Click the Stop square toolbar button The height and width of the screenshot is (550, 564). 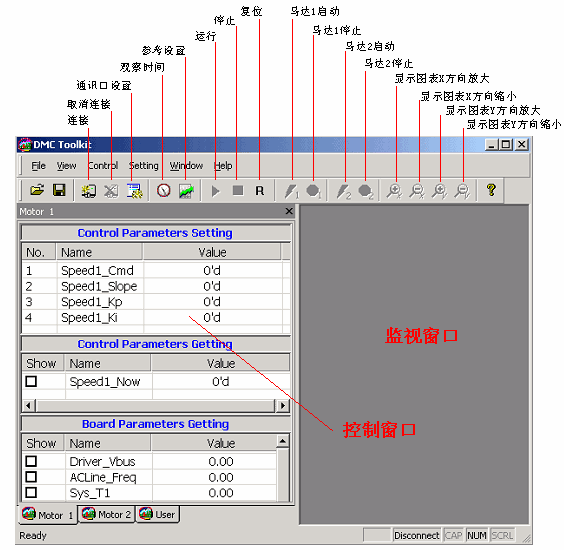click(x=238, y=190)
